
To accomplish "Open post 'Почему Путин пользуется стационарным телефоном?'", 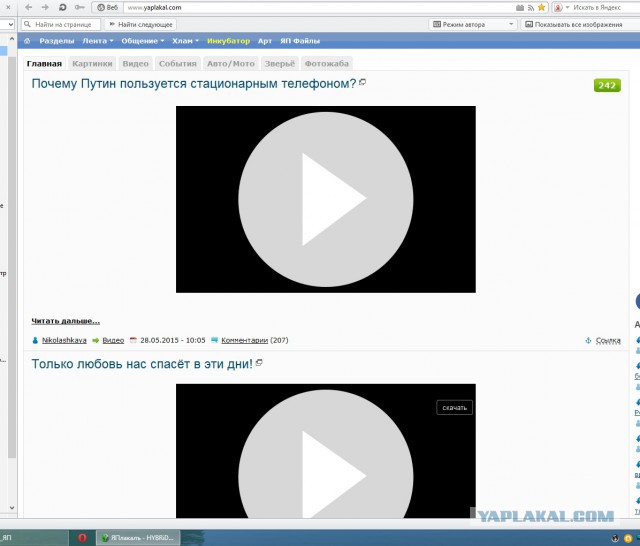I will click(x=194, y=84).
